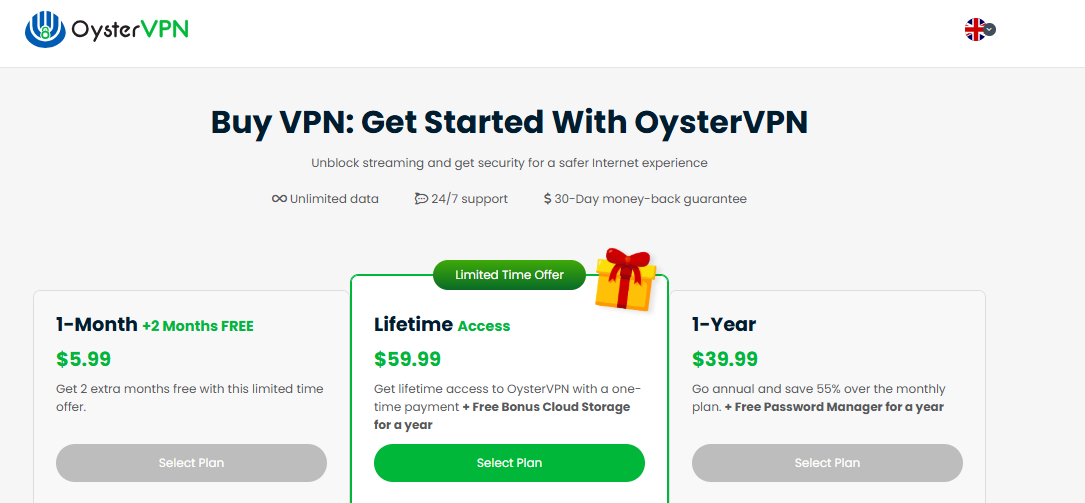Choose the Lifetime plan's green Select Plan button

[x=509, y=463]
